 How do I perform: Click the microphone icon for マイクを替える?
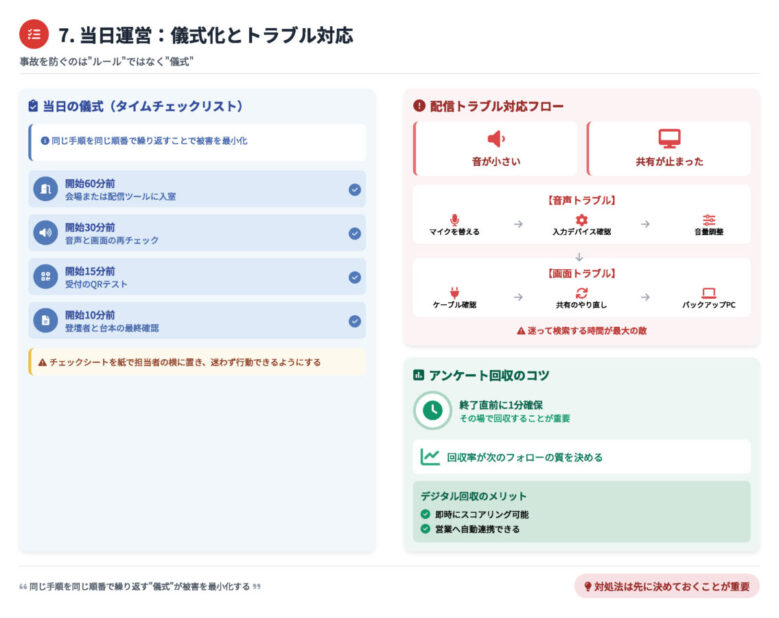pyautogui.click(x=454, y=220)
